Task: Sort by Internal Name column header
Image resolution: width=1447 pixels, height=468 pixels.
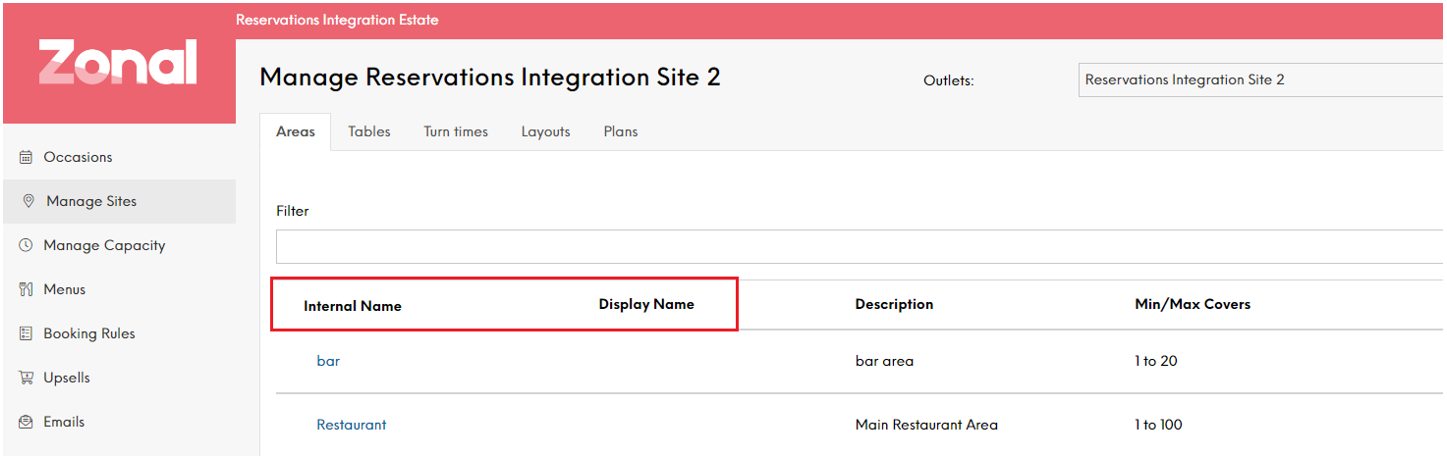Action: tap(353, 306)
